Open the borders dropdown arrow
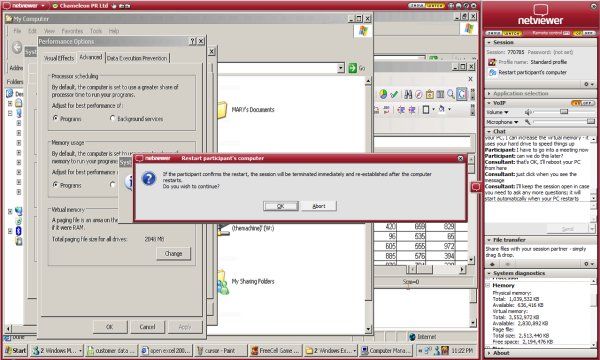 pyautogui.click(x=433, y=110)
